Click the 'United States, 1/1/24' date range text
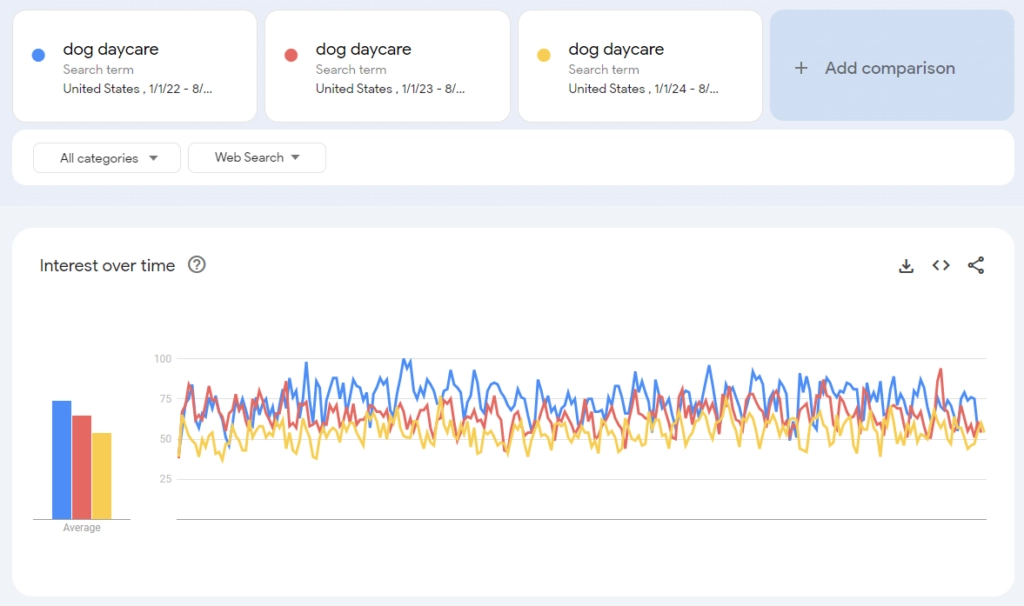 point(643,89)
